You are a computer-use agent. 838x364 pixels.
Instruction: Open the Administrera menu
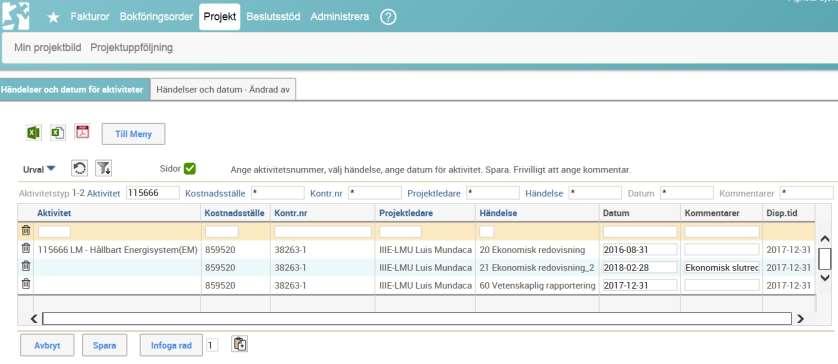[x=339, y=17]
